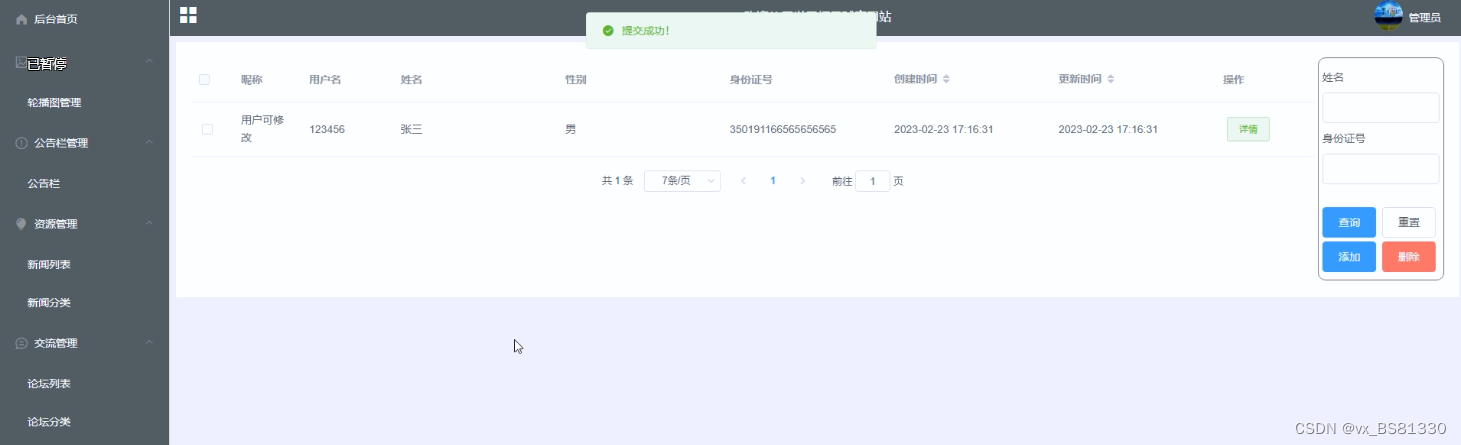Collapse the 公告栏管理 menu chevron
1461x445 pixels.
pos(149,143)
